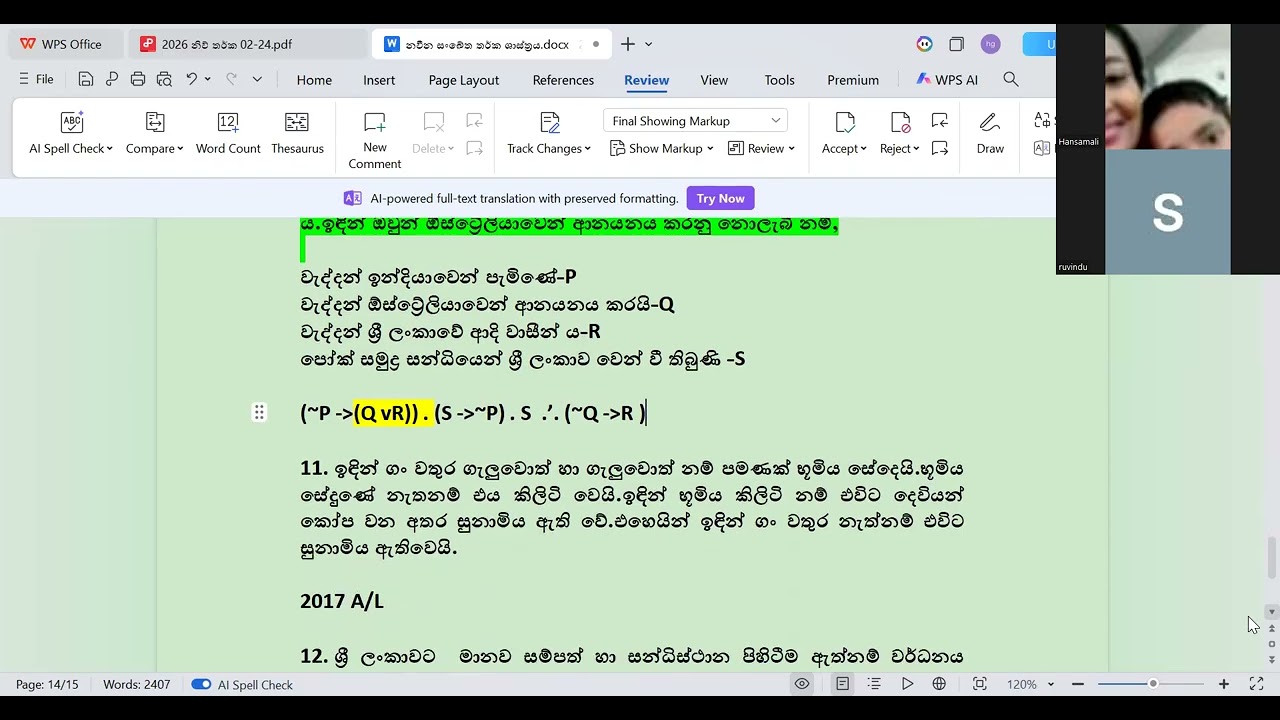Image resolution: width=1280 pixels, height=720 pixels.
Task: Click the Try Now translation button
Action: 721,198
